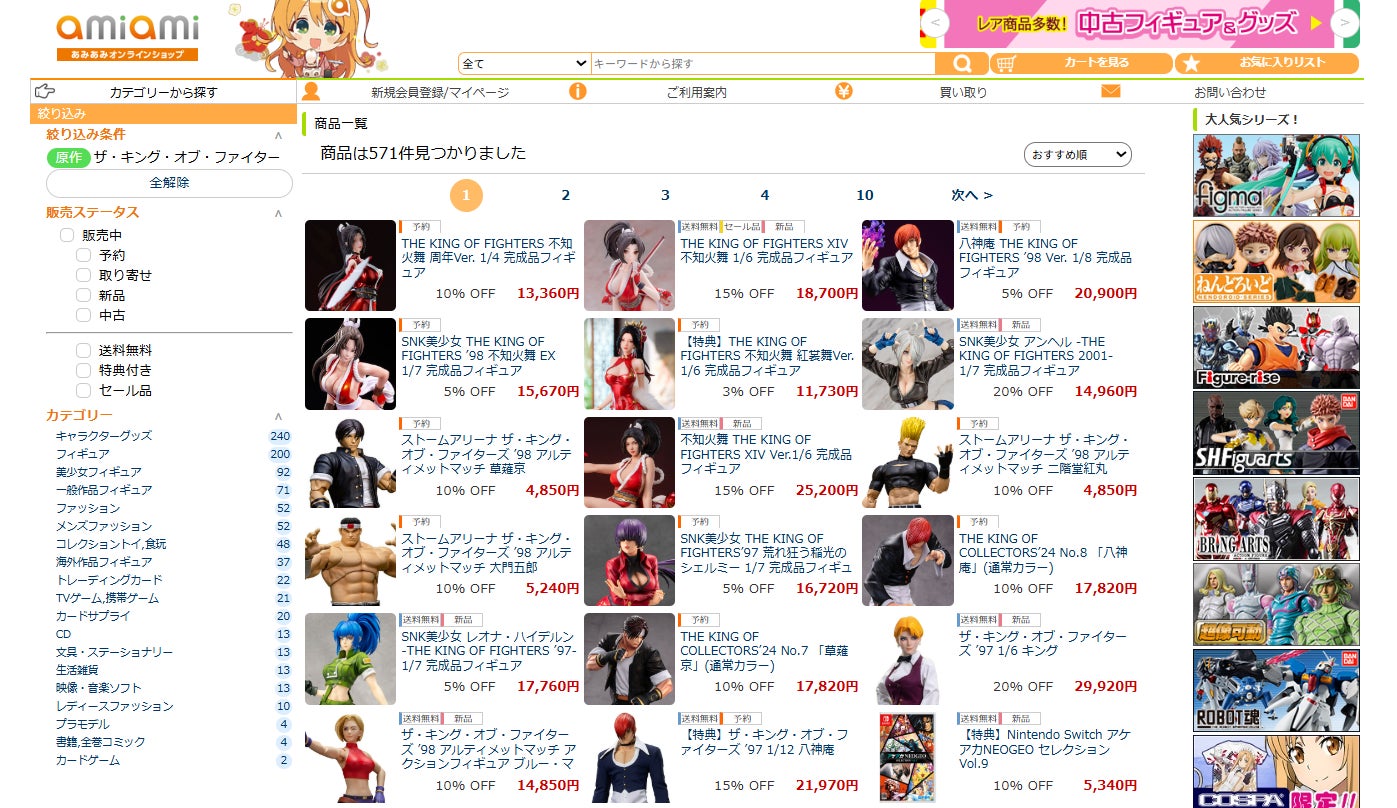Collapse the カテゴリー section
This screenshot has height=808, width=1397.
pos(278,416)
